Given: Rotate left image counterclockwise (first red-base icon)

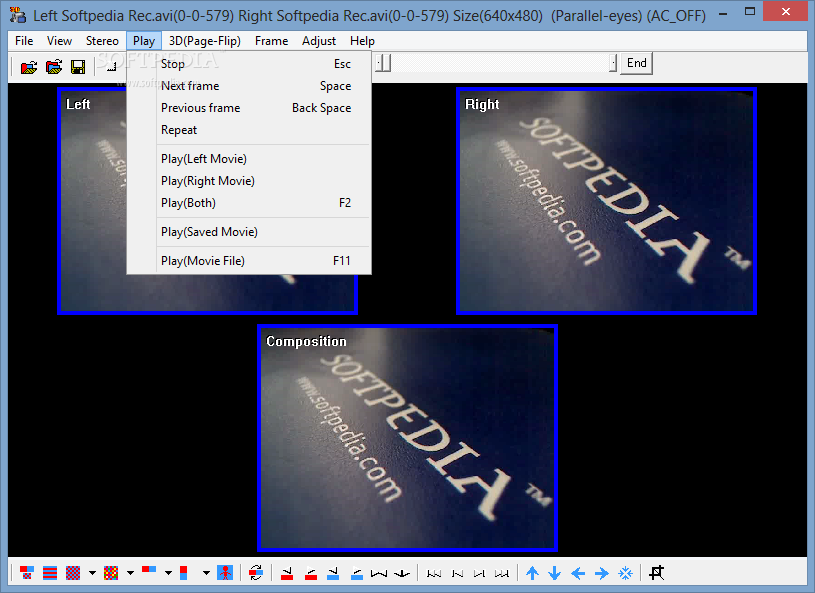Looking at the screenshot, I should tap(287, 573).
